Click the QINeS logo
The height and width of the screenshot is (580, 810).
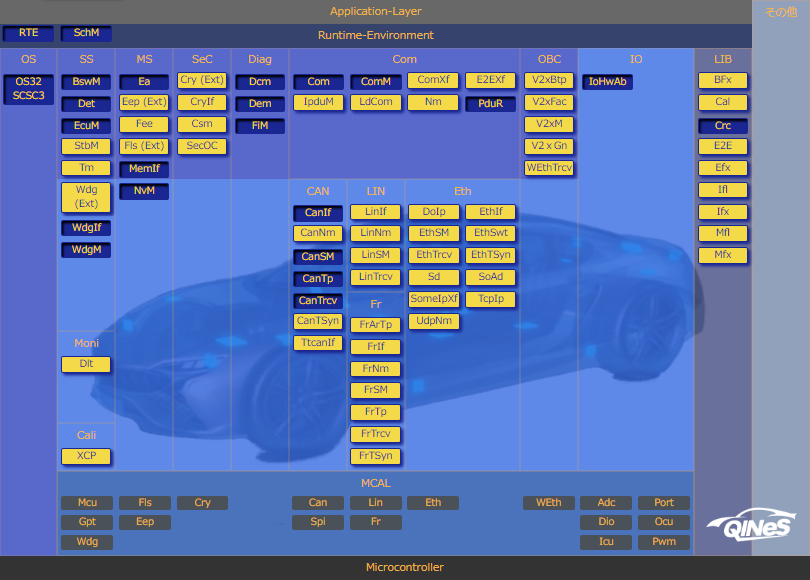coord(749,526)
